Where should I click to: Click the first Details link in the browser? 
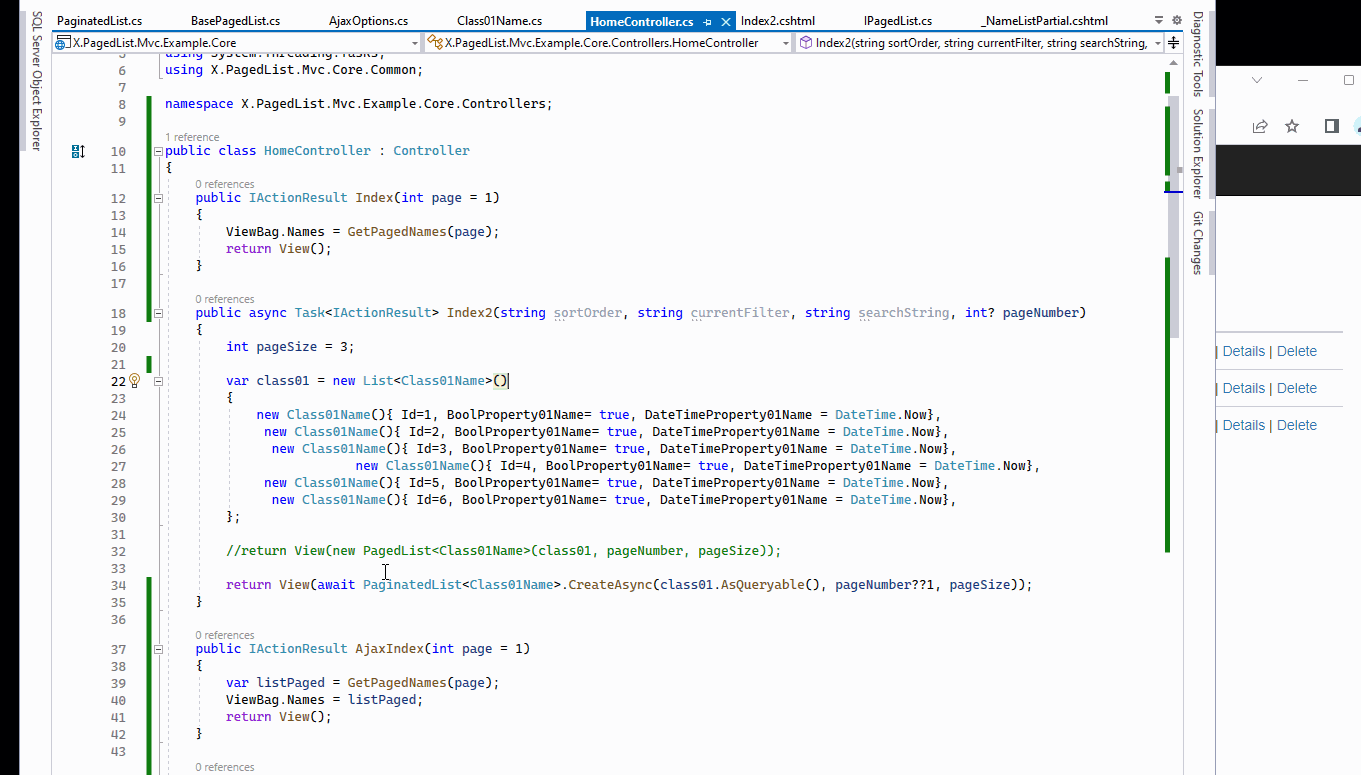coord(1243,351)
